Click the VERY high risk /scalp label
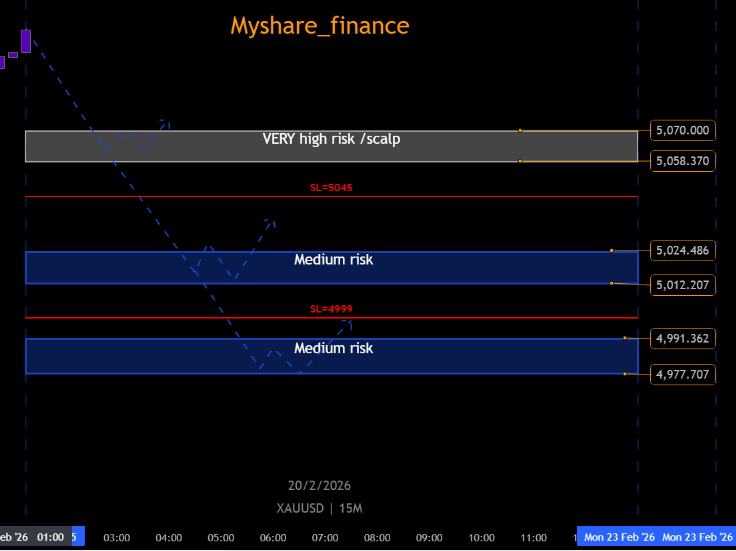The height and width of the screenshot is (551, 736). click(331, 139)
